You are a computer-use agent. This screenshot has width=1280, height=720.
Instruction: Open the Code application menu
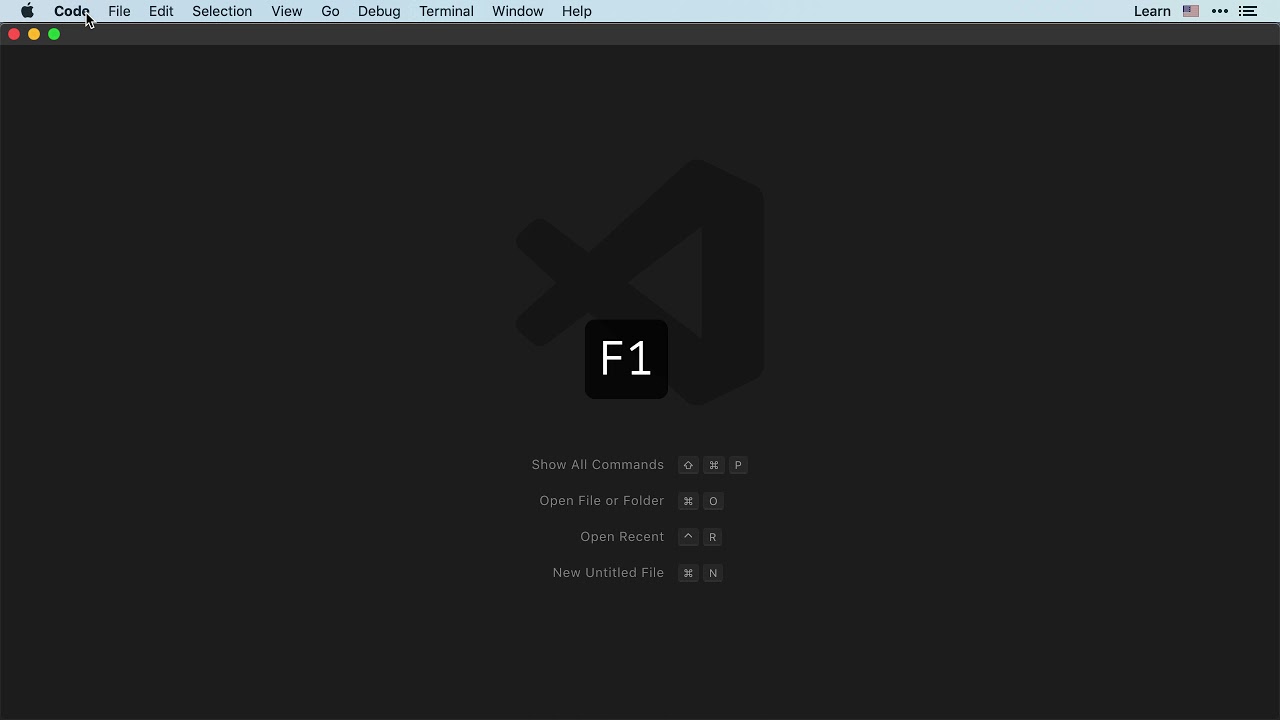click(x=72, y=11)
